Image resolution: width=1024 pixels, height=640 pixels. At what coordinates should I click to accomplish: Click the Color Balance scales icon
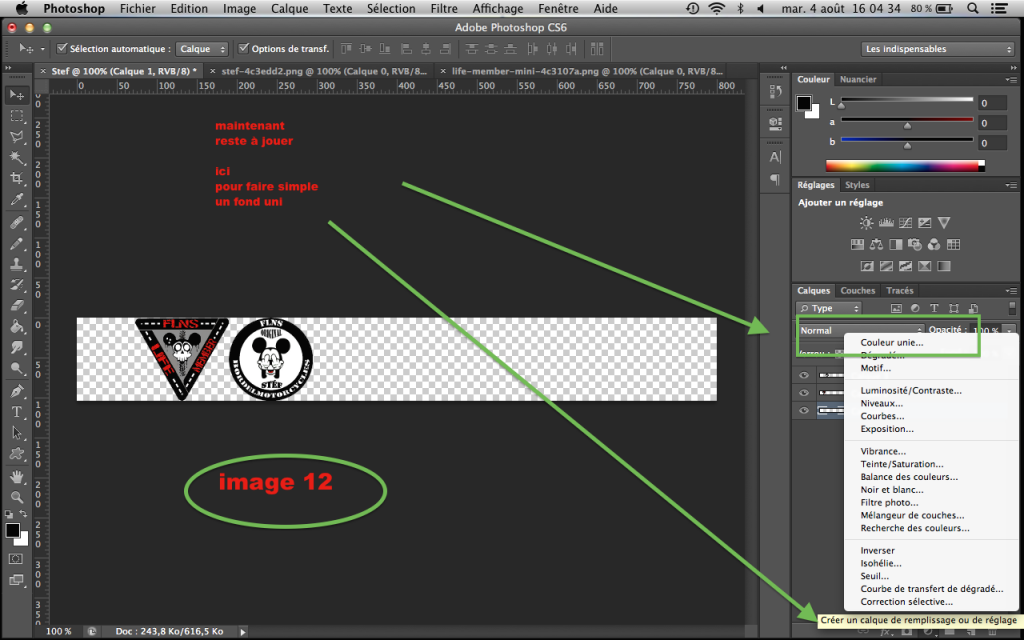[x=876, y=244]
